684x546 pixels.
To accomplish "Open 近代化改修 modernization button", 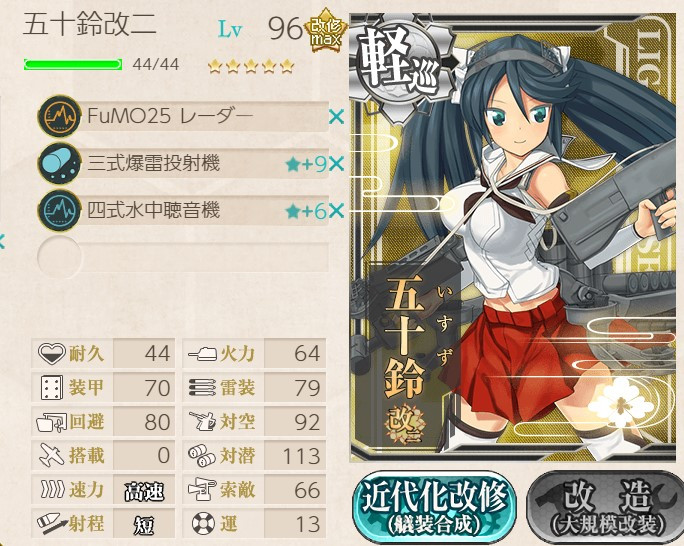I will click(x=434, y=508).
